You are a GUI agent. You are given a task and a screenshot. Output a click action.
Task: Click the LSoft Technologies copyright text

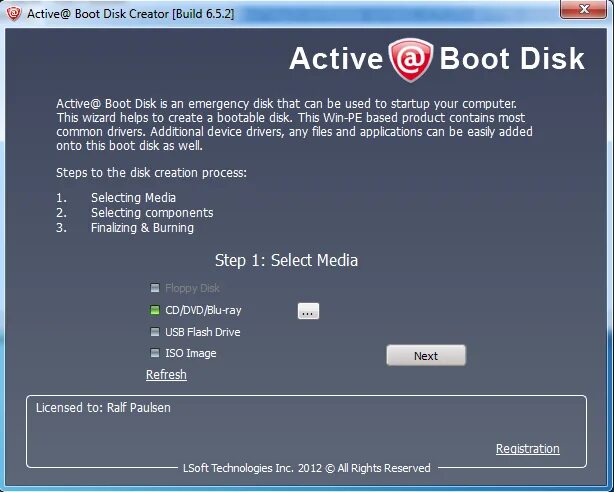tap(307, 468)
